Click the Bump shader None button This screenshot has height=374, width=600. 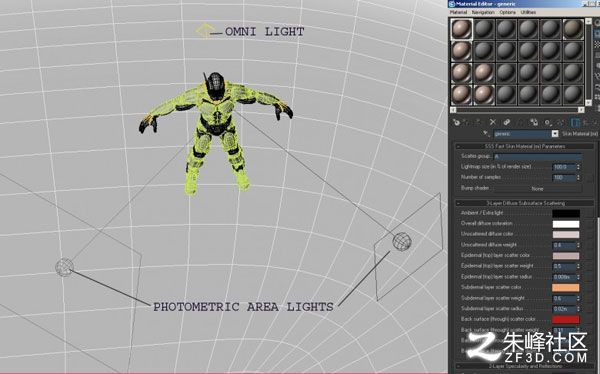(x=537, y=189)
